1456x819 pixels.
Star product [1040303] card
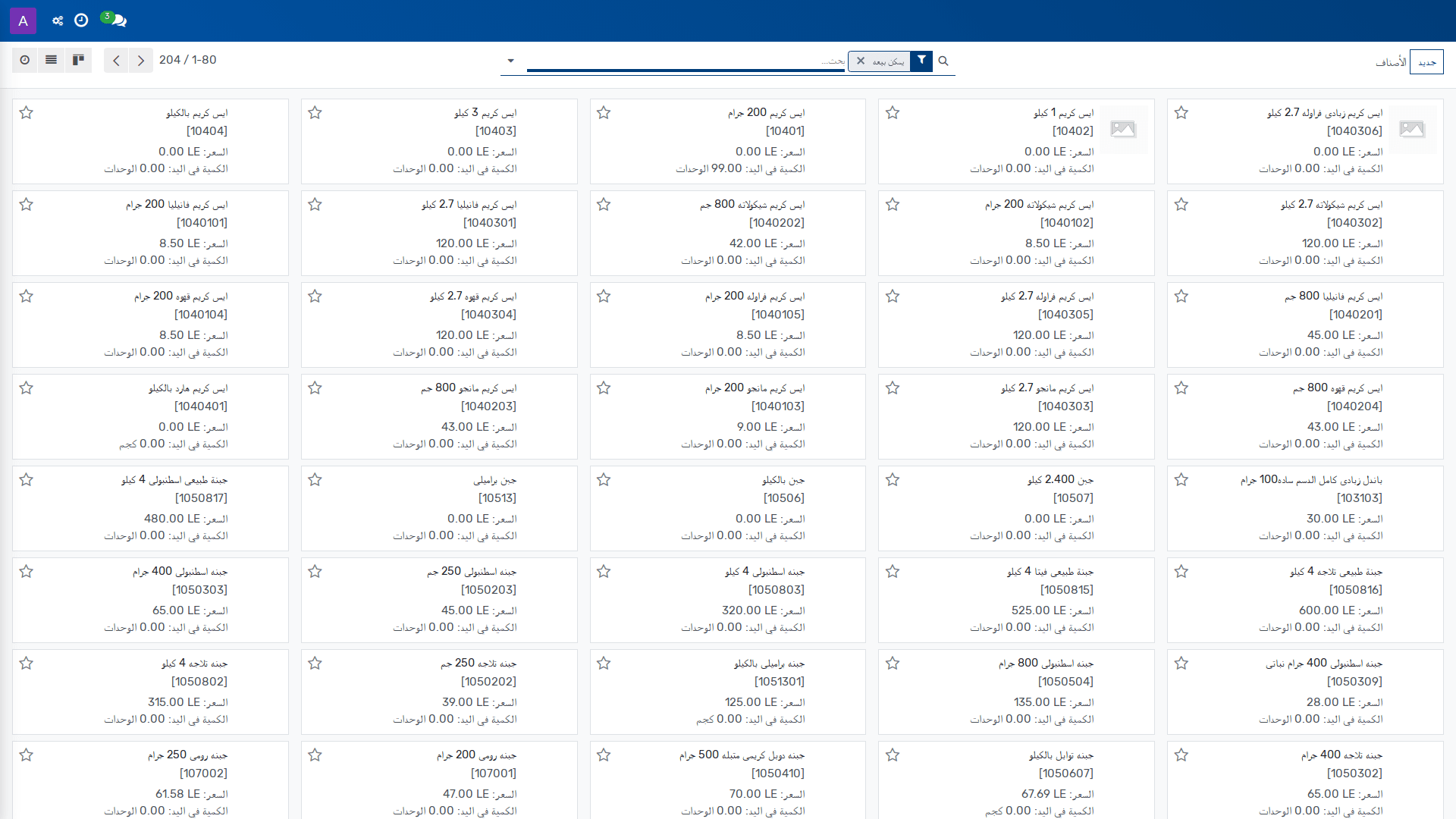pyautogui.click(x=893, y=388)
